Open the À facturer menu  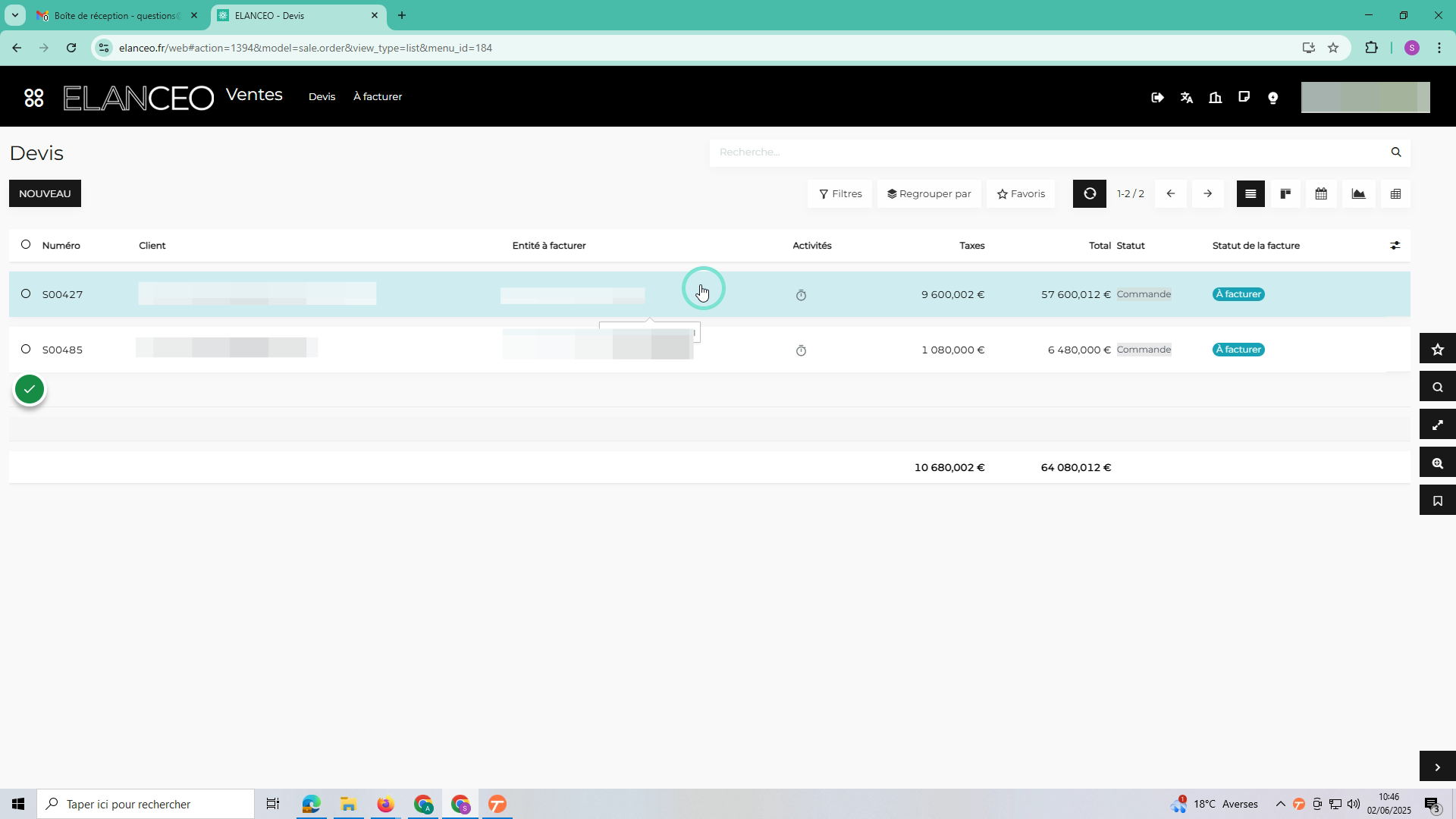378,97
